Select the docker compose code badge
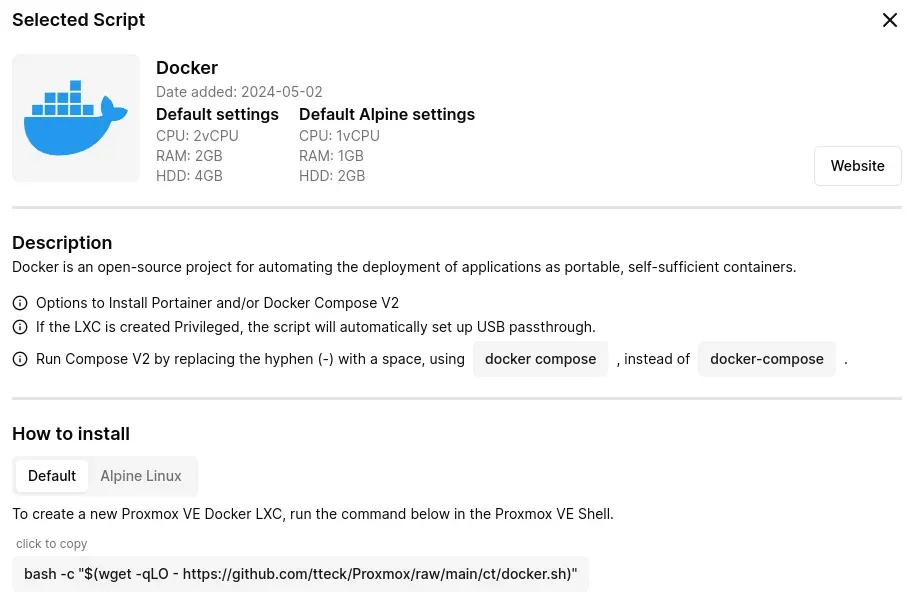The image size is (916, 613). [x=540, y=358]
